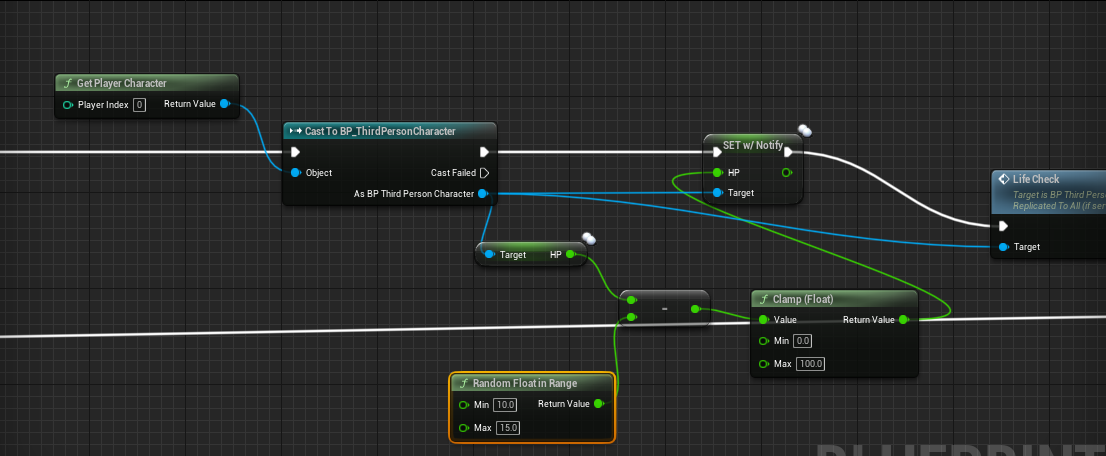Click replication icon on HP getter node

[x=589, y=239]
